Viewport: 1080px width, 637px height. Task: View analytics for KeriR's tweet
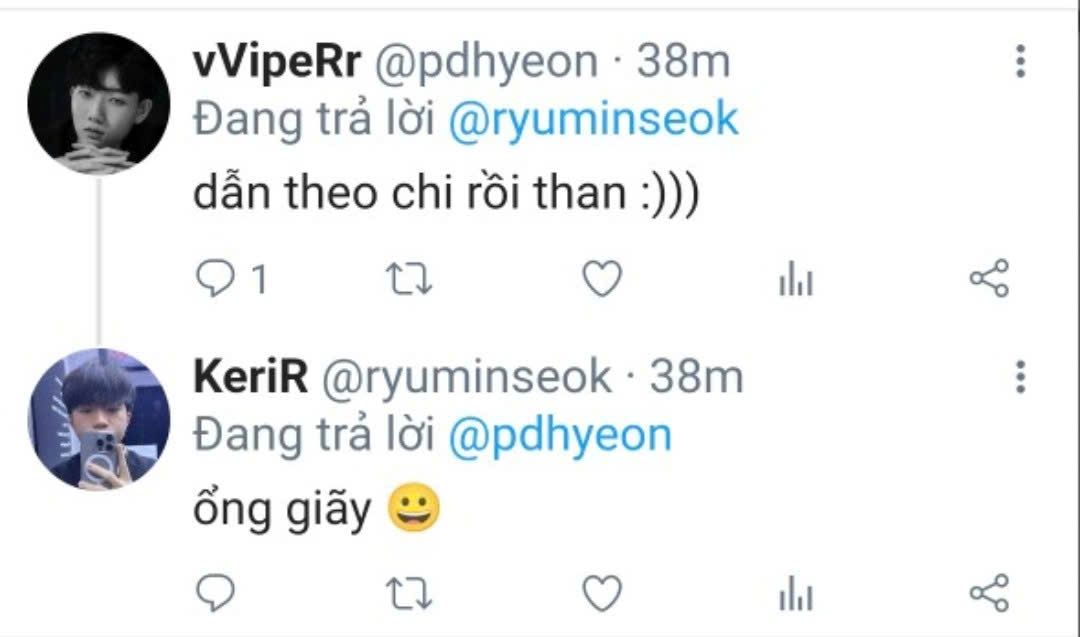796,594
